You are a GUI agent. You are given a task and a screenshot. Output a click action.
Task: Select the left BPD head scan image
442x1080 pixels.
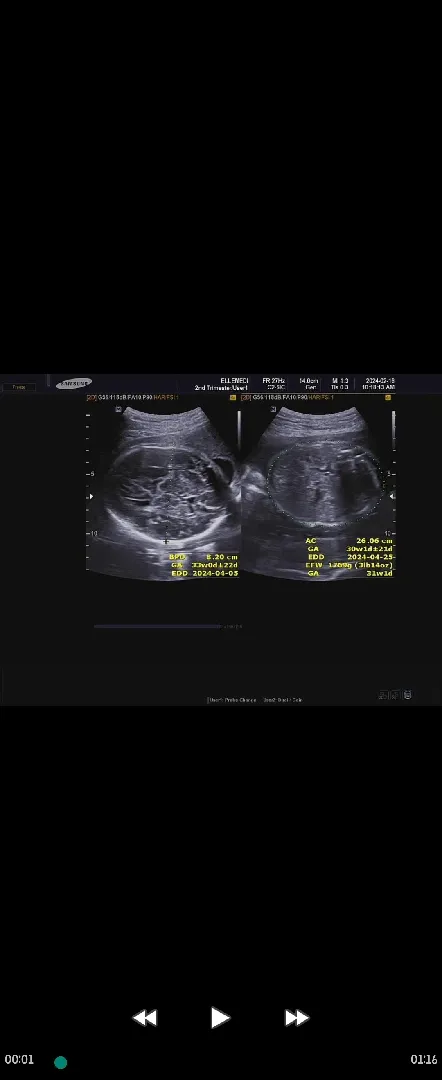(x=163, y=490)
